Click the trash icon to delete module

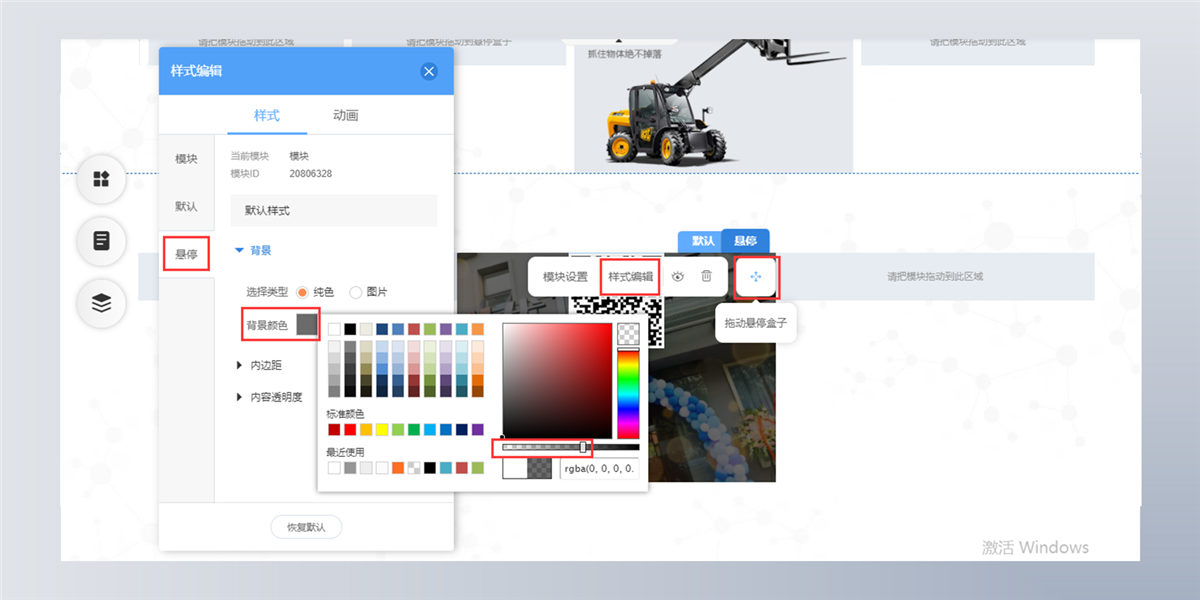[x=706, y=276]
